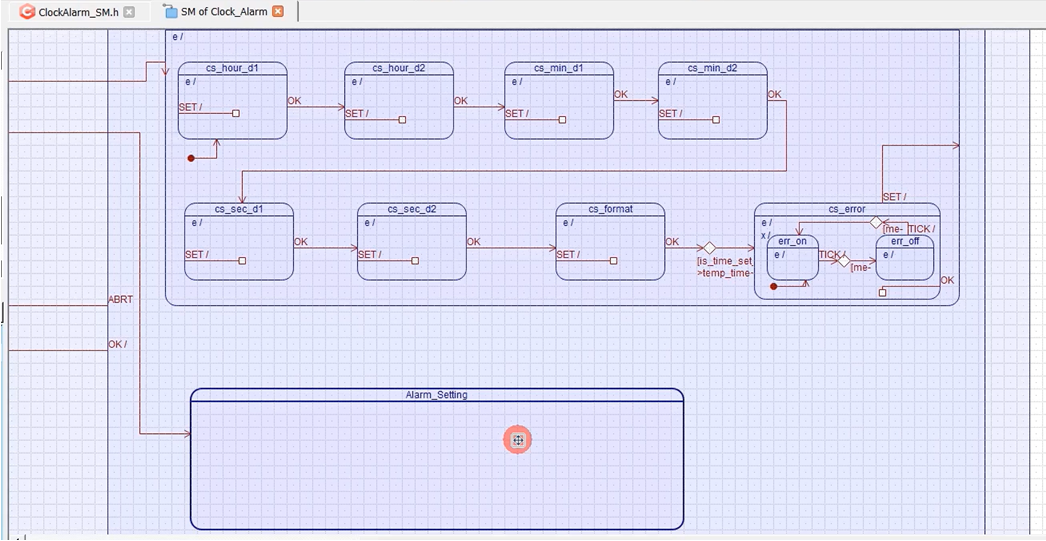This screenshot has width=1046, height=541.
Task: Click SET internal transition end square in cs_min_d2
Action: point(716,120)
